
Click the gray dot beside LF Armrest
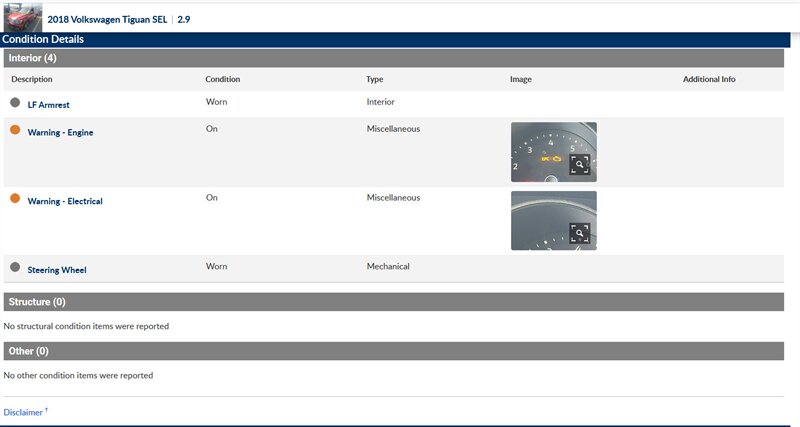point(15,103)
